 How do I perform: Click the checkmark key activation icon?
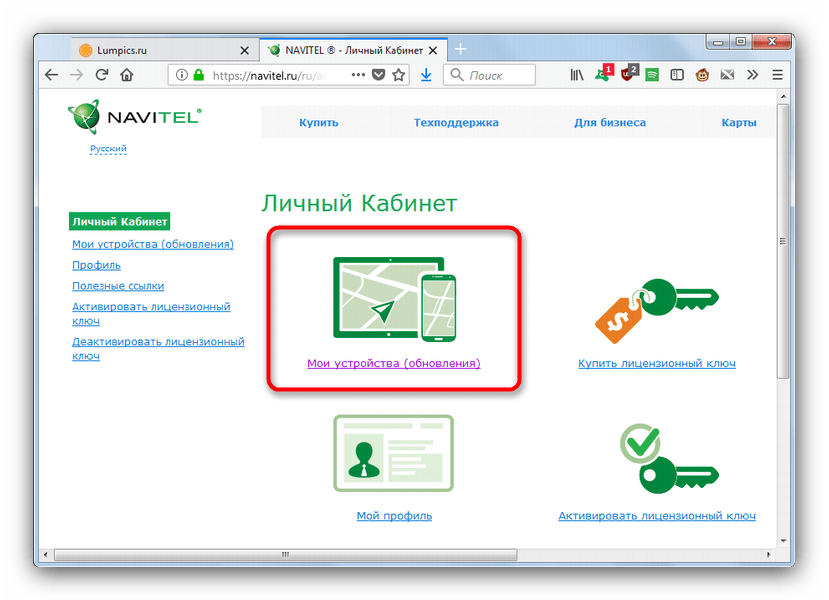[x=655, y=457]
